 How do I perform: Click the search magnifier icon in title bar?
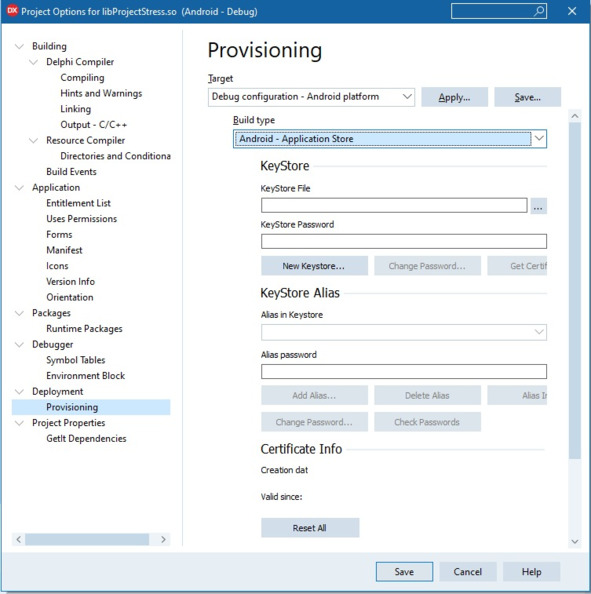(x=539, y=11)
